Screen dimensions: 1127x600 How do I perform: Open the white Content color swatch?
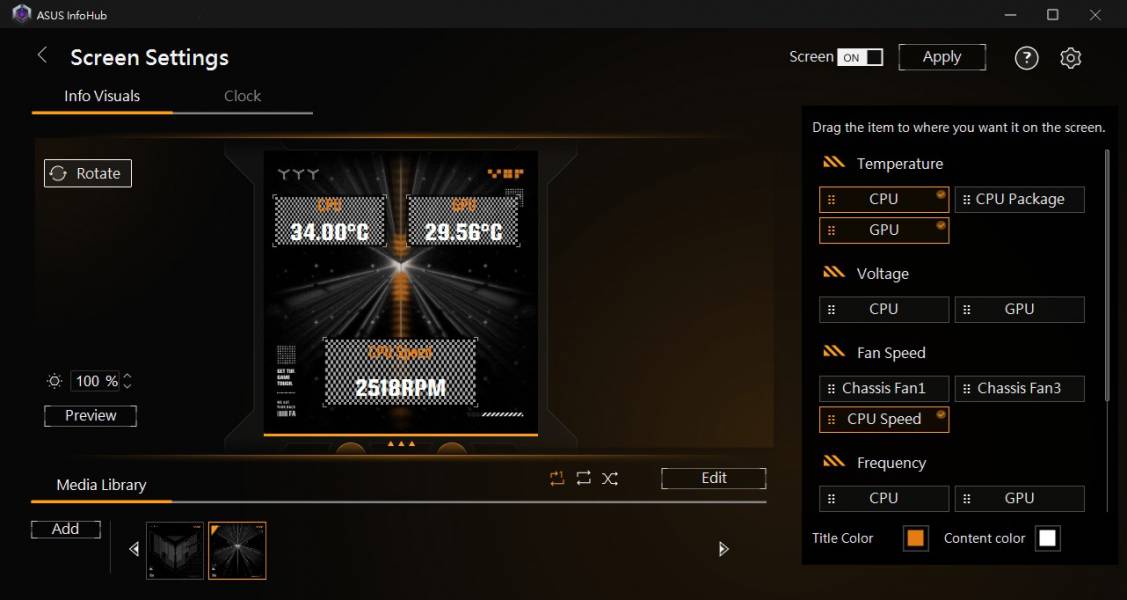point(1047,538)
